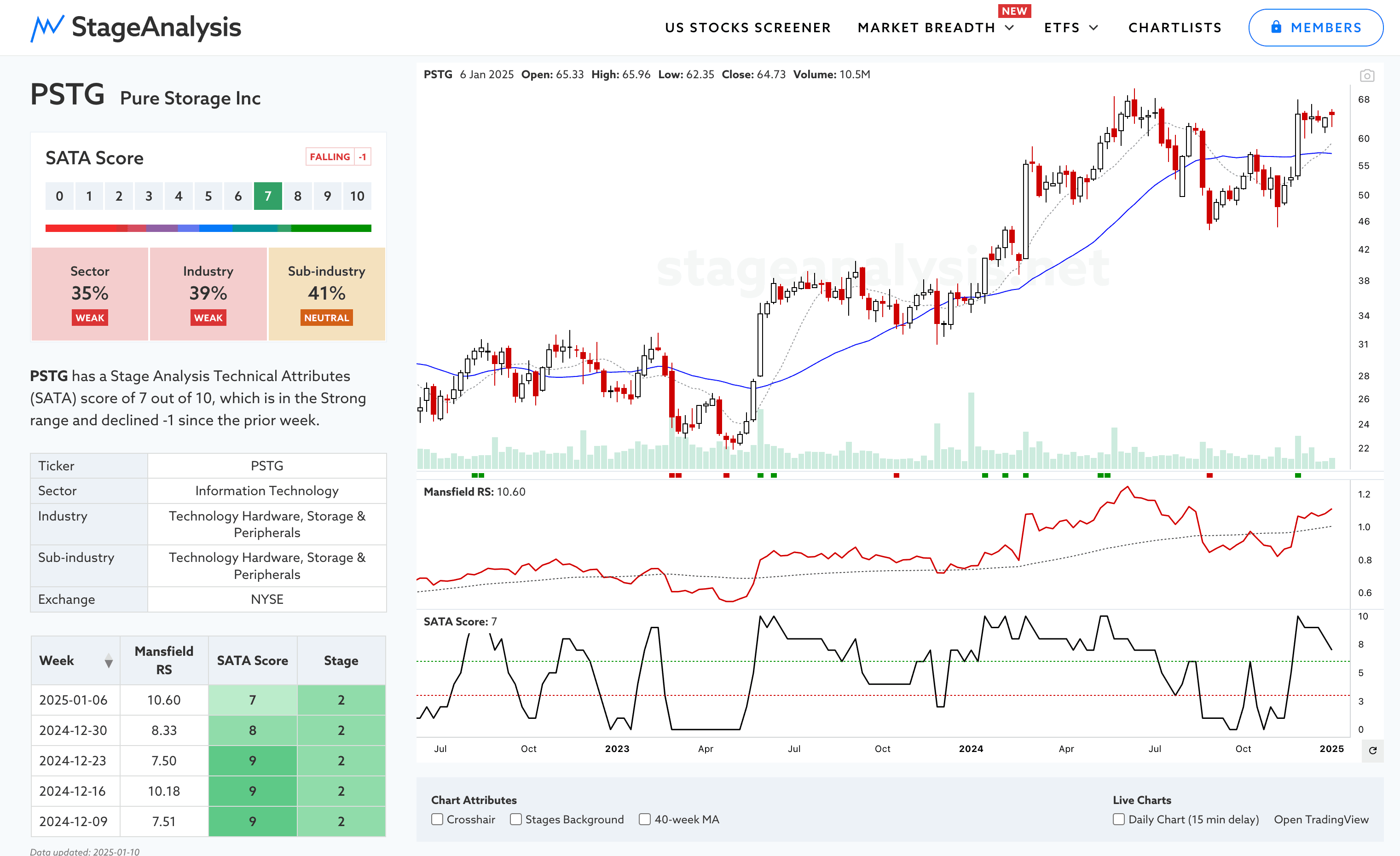
Task: Toggle the Stages Background checkbox
Action: click(x=515, y=819)
